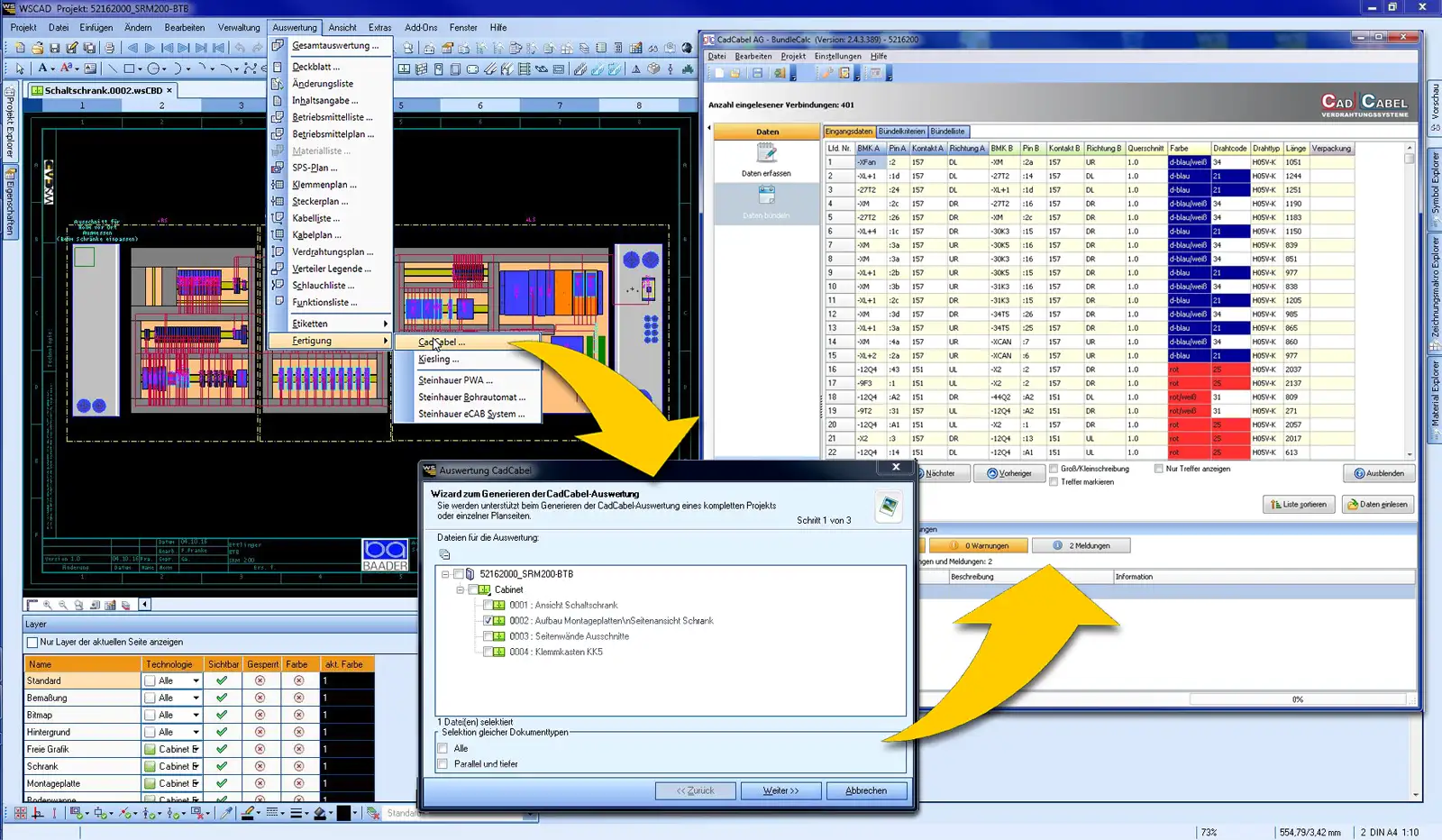The width and height of the screenshot is (1442, 840).
Task: Open Einstellungen menu in CadCabel
Action: coord(837,57)
